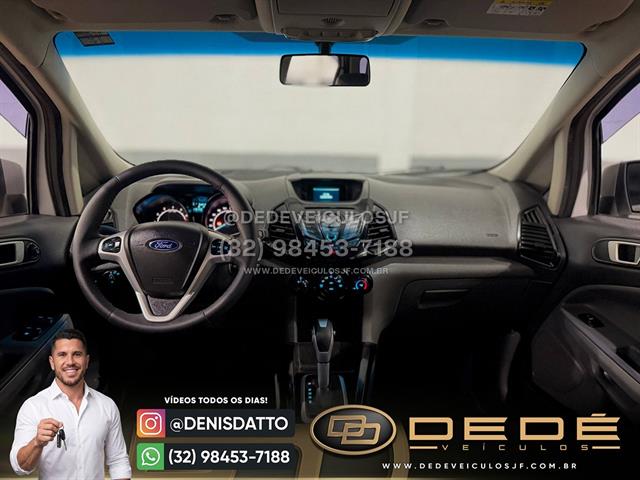Click the left steering wheel button pad
640x480 pixels.
tap(111, 244)
